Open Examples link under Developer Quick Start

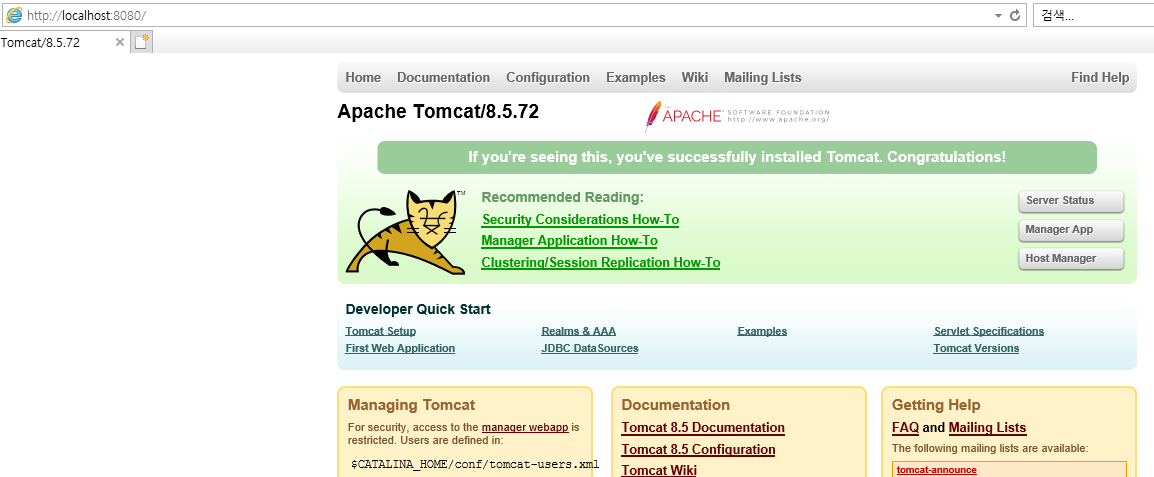(x=762, y=331)
